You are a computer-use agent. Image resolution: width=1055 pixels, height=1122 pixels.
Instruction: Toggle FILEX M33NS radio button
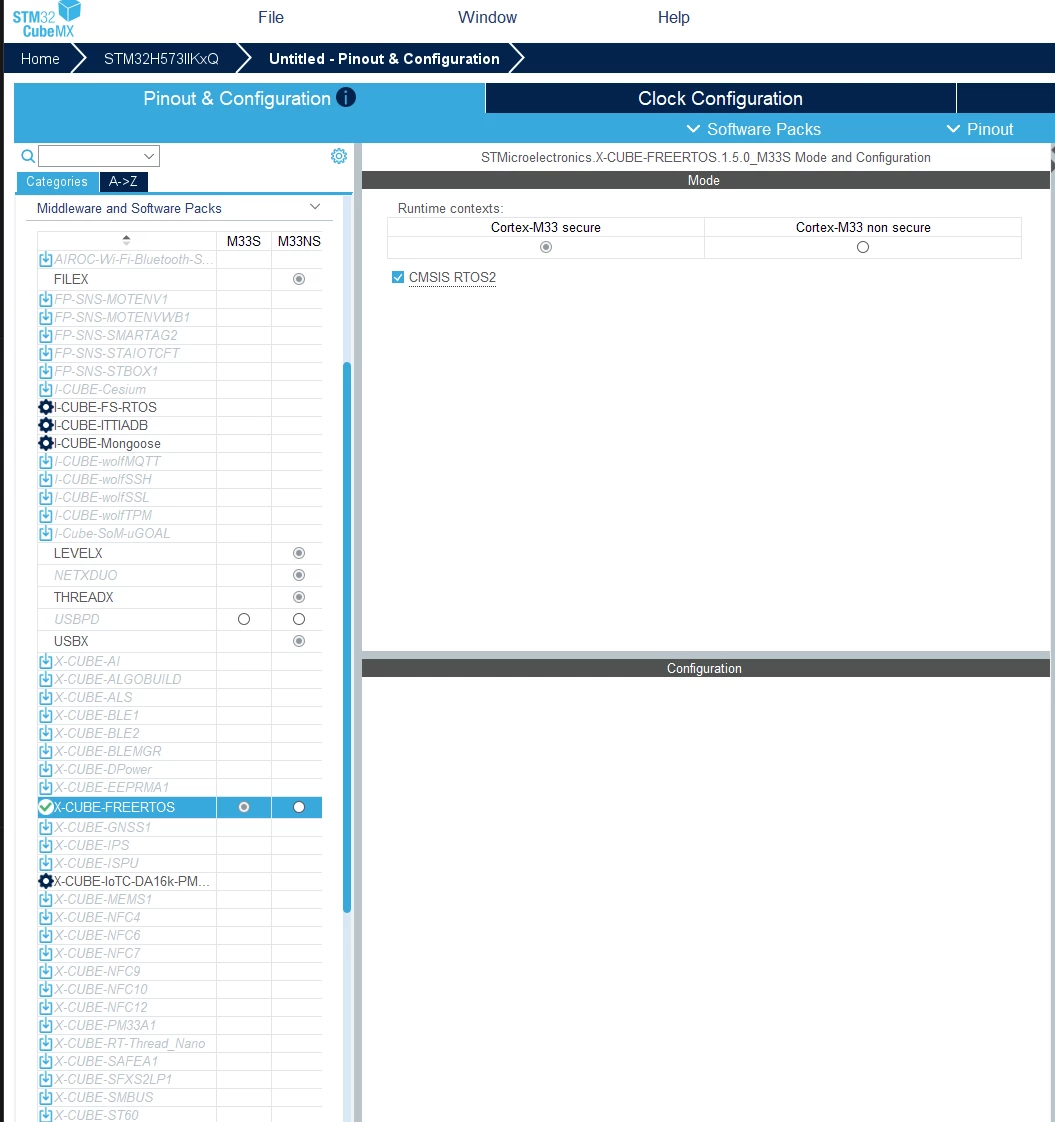pyautogui.click(x=299, y=279)
